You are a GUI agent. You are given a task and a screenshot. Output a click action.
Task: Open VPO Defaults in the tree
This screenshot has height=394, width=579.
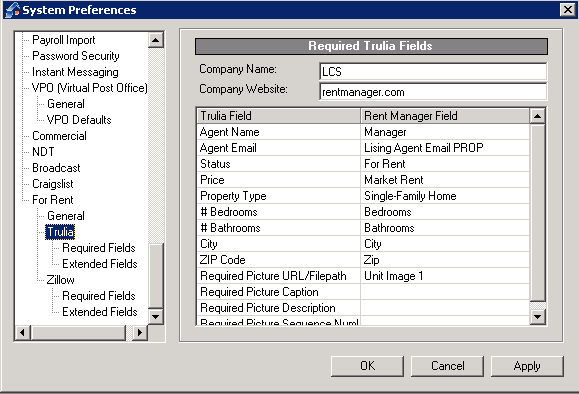[79, 120]
